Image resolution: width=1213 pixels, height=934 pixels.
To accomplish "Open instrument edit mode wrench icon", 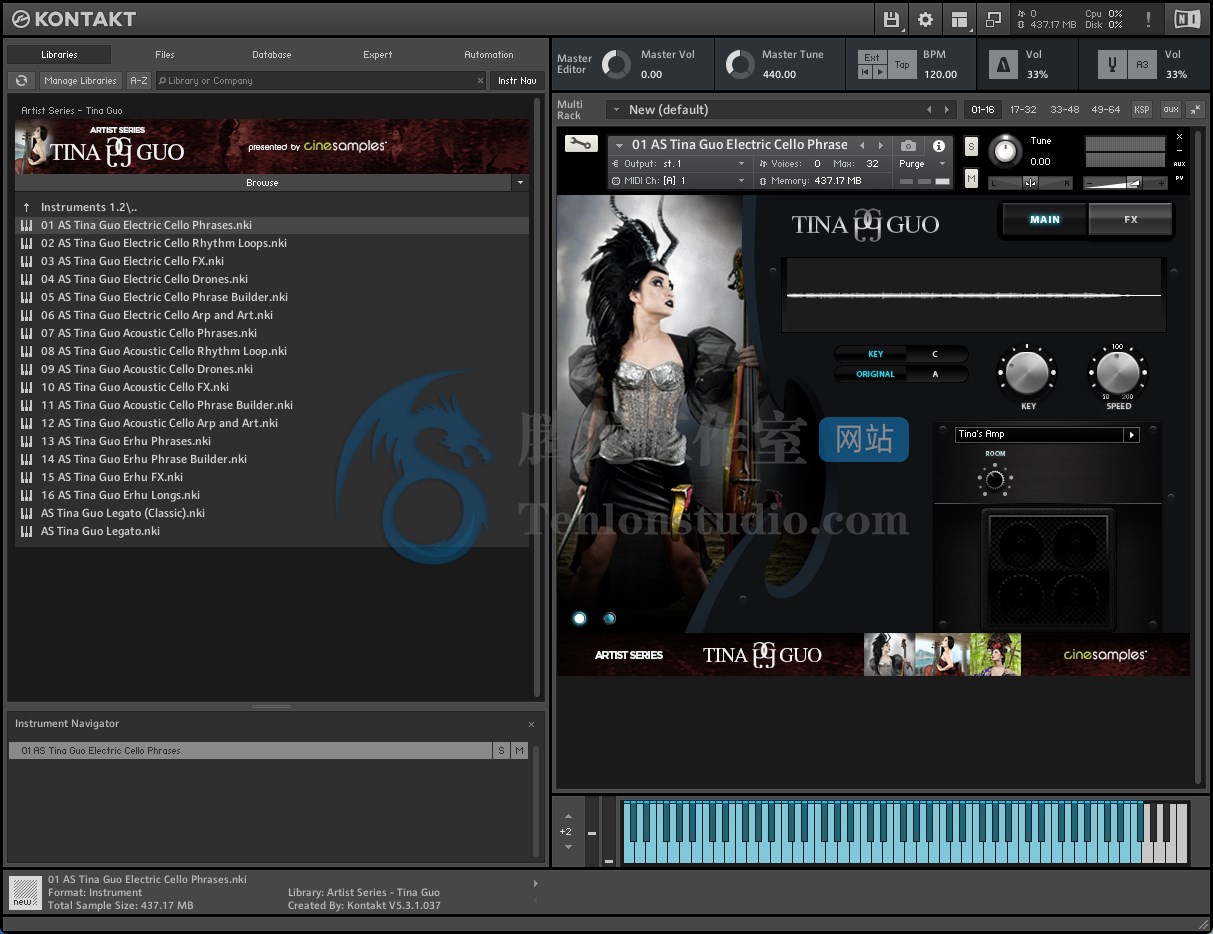I will (579, 143).
